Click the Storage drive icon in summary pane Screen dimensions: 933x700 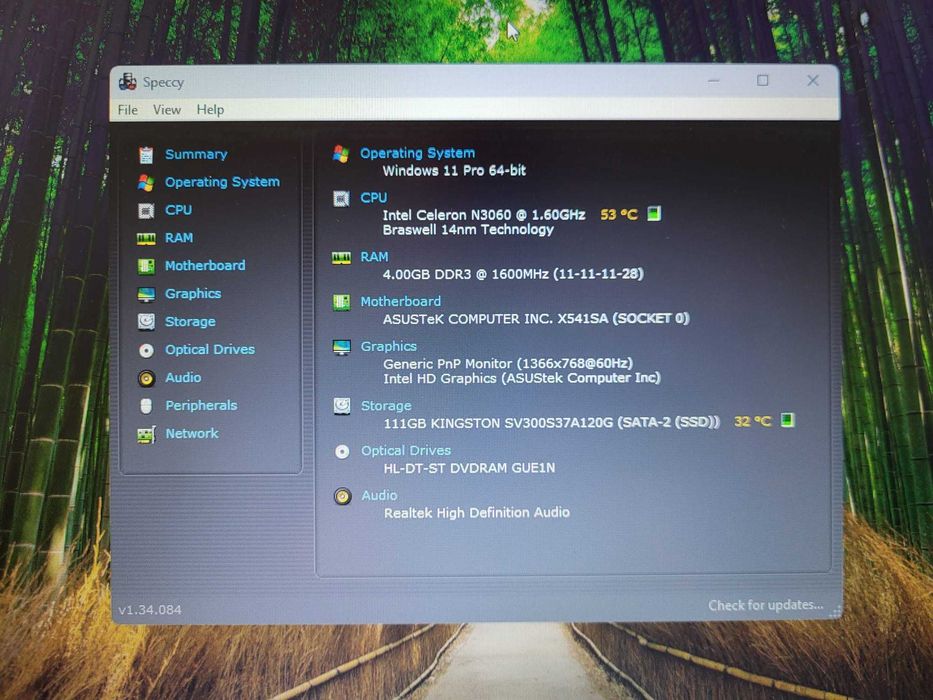(342, 406)
